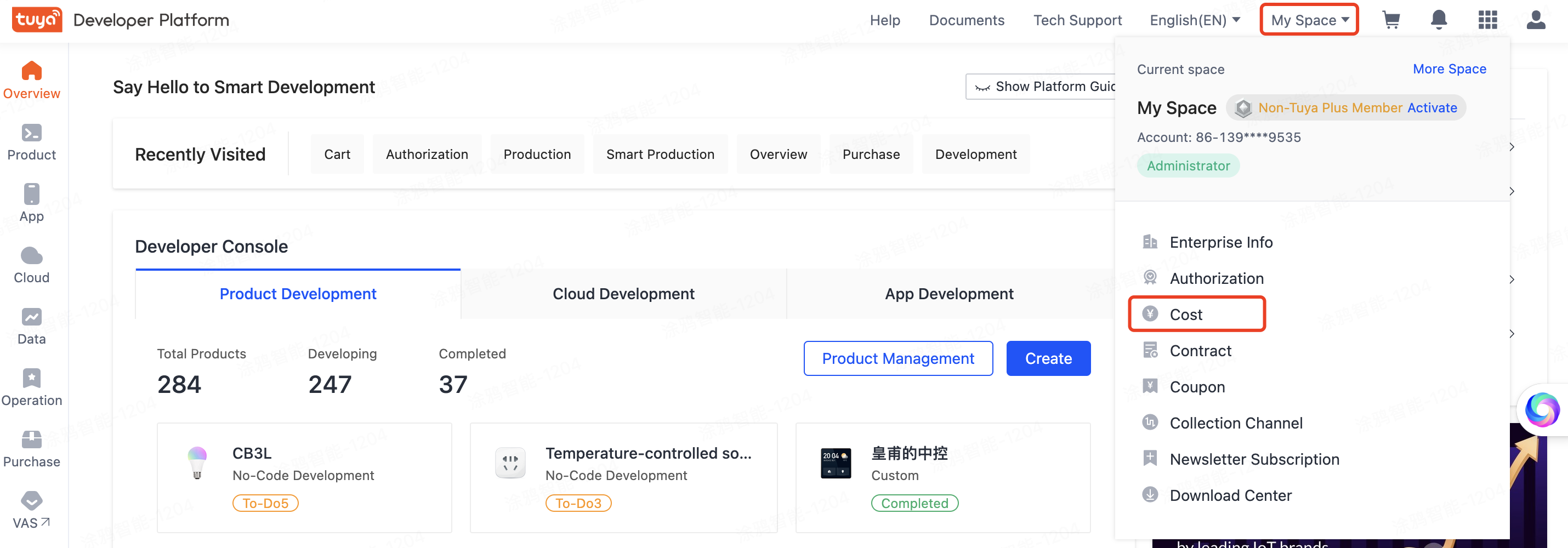Click the Cost yen icon

click(x=1150, y=314)
